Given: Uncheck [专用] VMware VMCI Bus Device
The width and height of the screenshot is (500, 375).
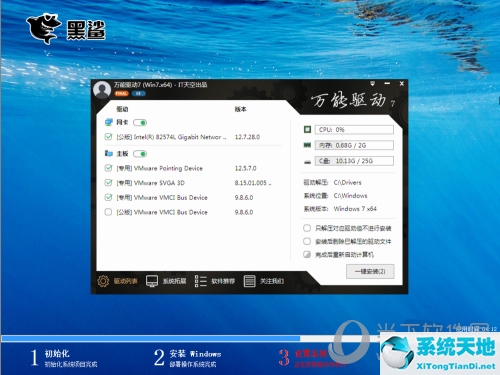Looking at the screenshot, I should pyautogui.click(x=108, y=197).
